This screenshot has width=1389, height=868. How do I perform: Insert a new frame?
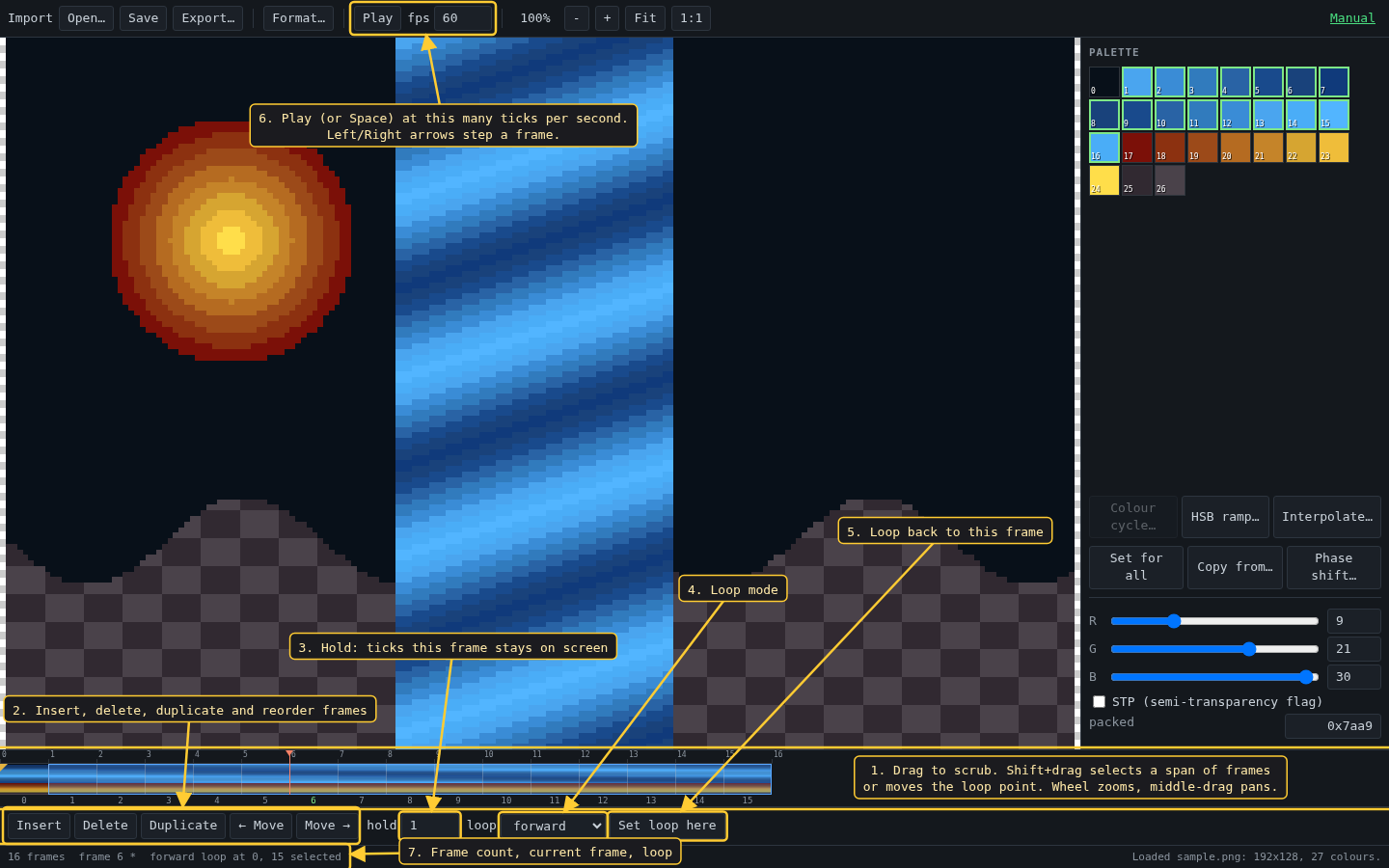pyautogui.click(x=39, y=826)
